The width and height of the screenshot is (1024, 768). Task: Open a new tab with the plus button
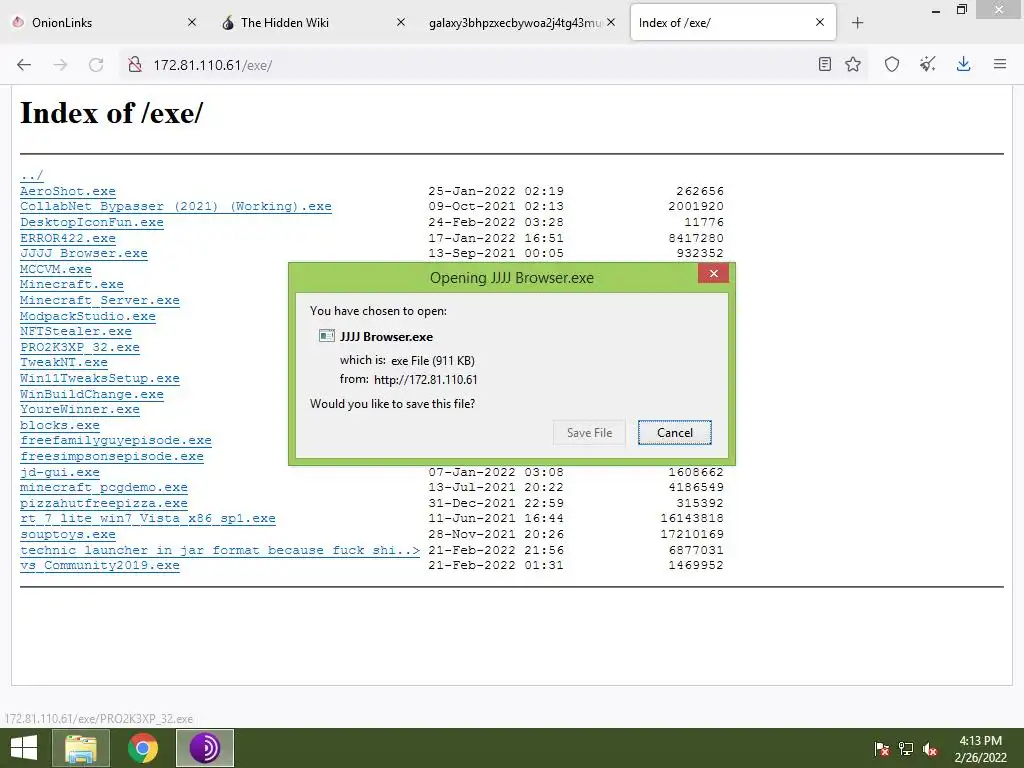point(857,23)
